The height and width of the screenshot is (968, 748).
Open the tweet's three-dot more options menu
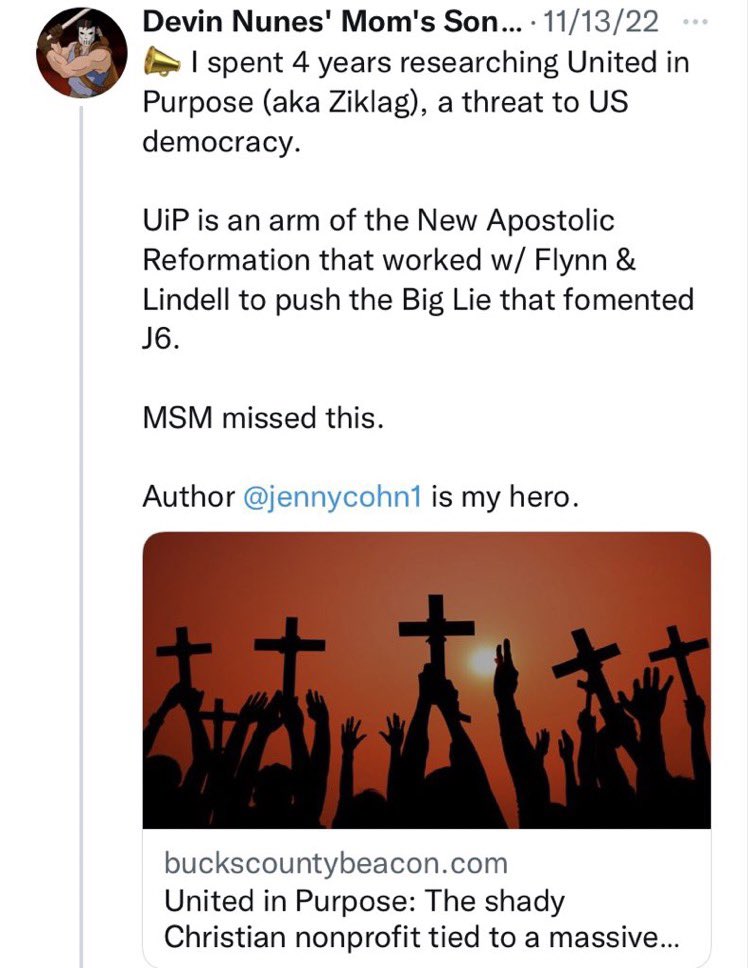pos(696,23)
